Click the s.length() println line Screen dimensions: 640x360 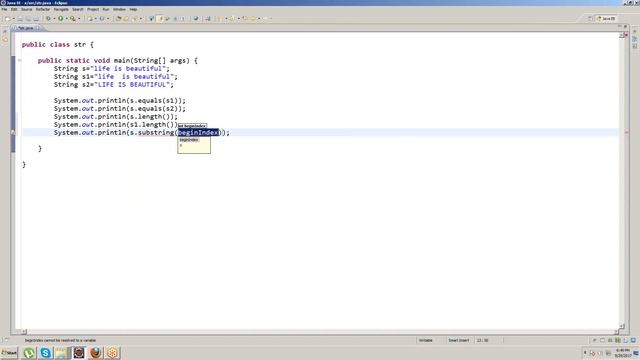[116, 116]
